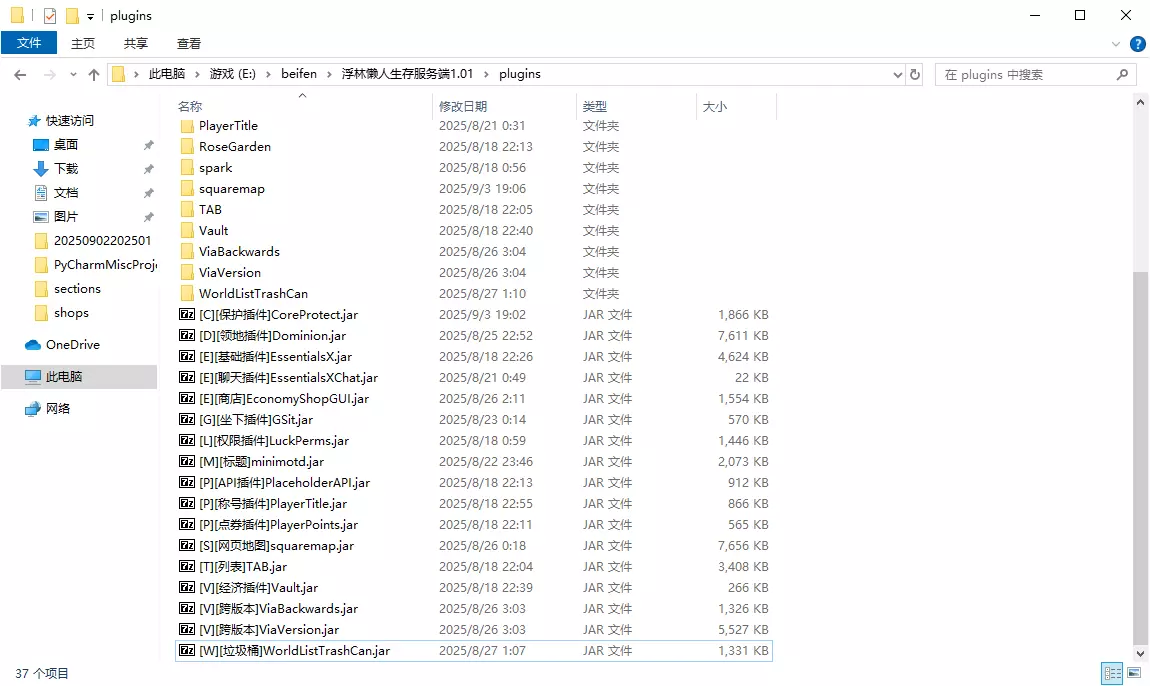Sort by the 类型 column header
Viewport: 1150px width, 686px height.
tap(637, 106)
